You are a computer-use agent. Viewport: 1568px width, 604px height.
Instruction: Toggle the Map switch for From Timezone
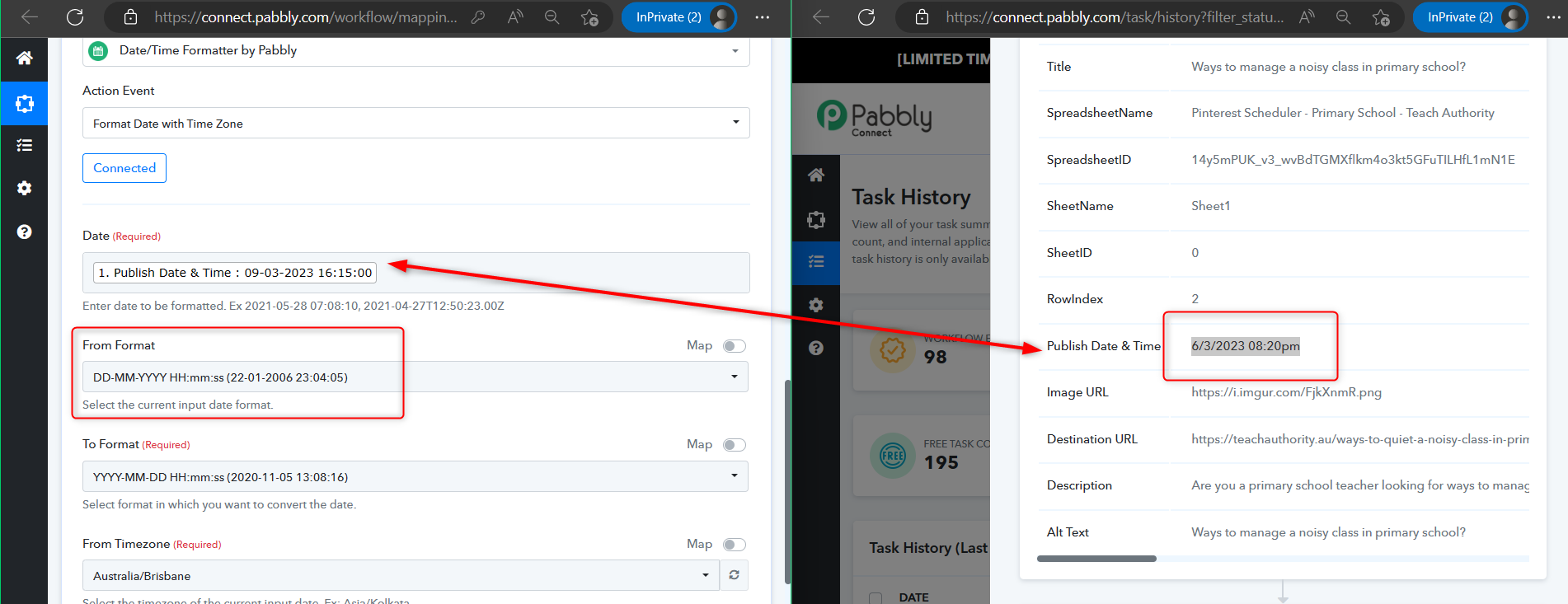[735, 545]
